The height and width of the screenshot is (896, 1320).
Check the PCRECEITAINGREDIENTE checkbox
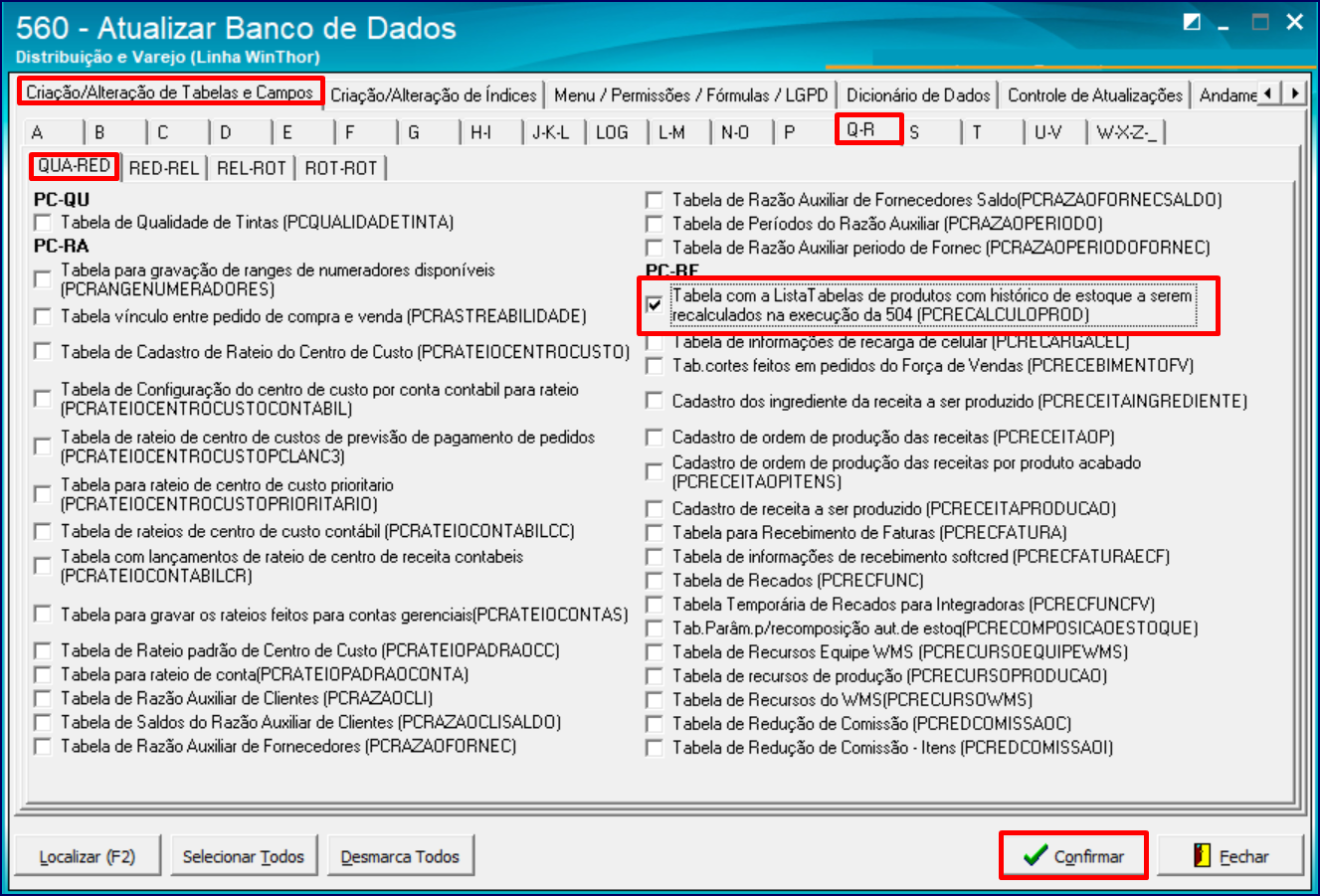click(654, 402)
